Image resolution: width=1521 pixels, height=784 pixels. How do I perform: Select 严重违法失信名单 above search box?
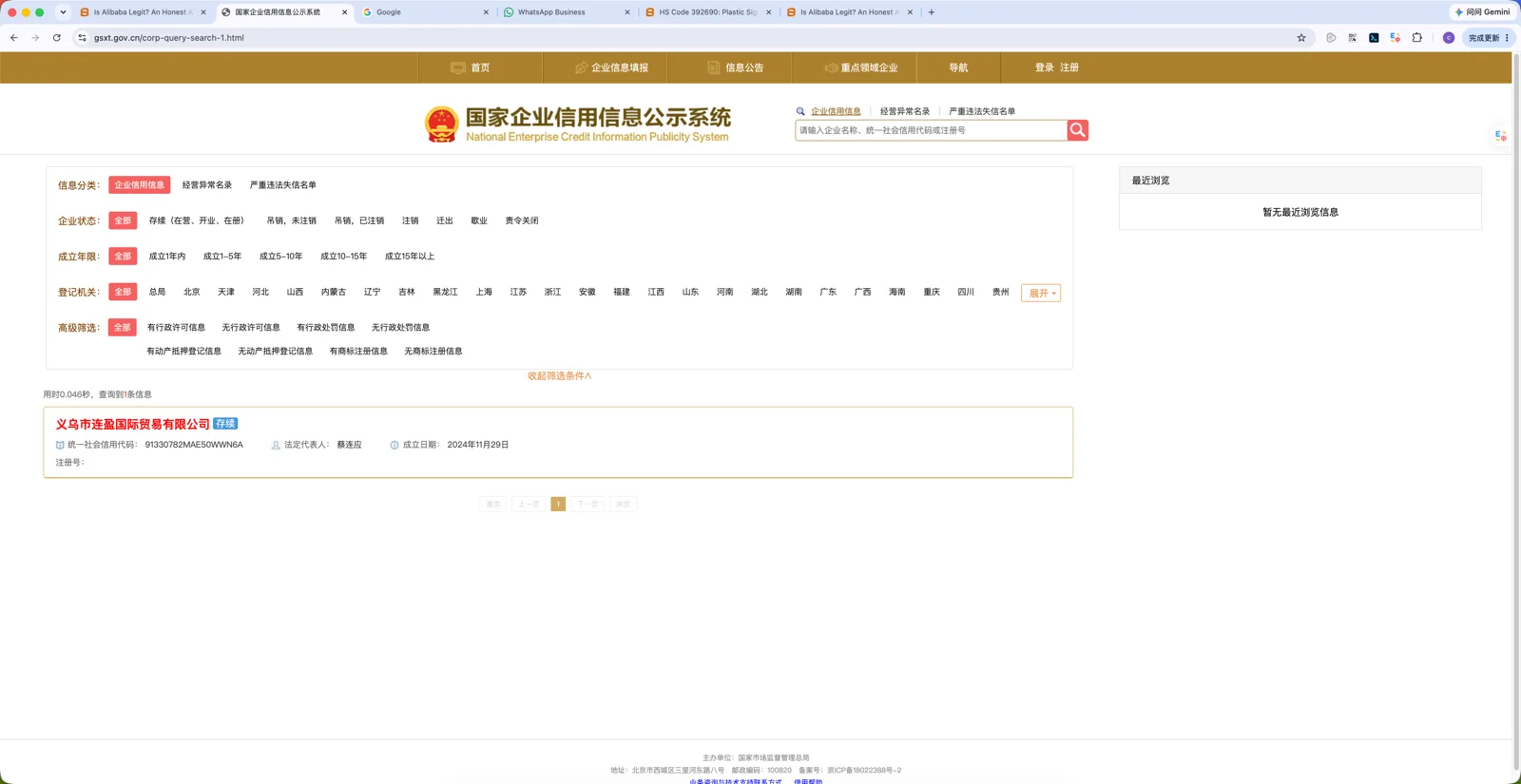click(x=982, y=111)
